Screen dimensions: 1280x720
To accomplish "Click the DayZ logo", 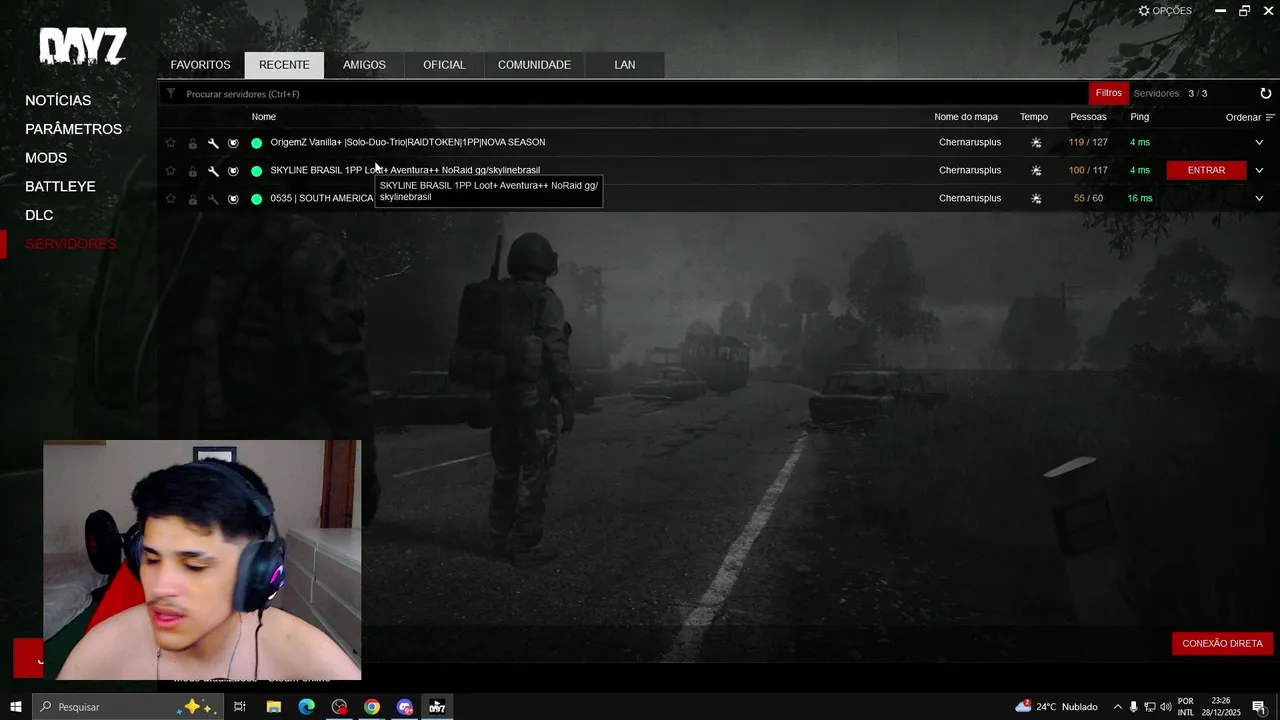I will (83, 47).
